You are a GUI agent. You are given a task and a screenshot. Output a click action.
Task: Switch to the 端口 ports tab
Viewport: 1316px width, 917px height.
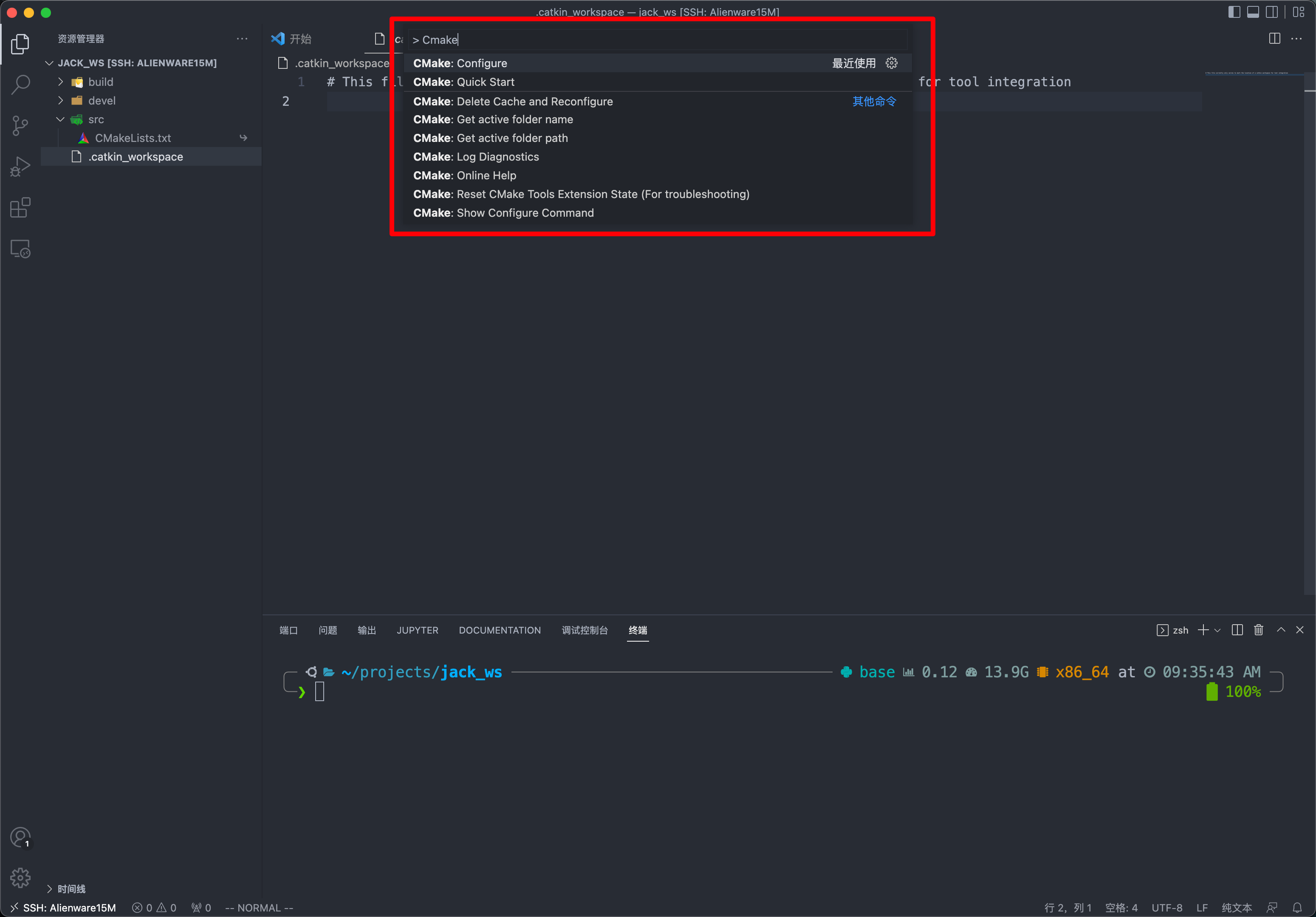coord(288,630)
